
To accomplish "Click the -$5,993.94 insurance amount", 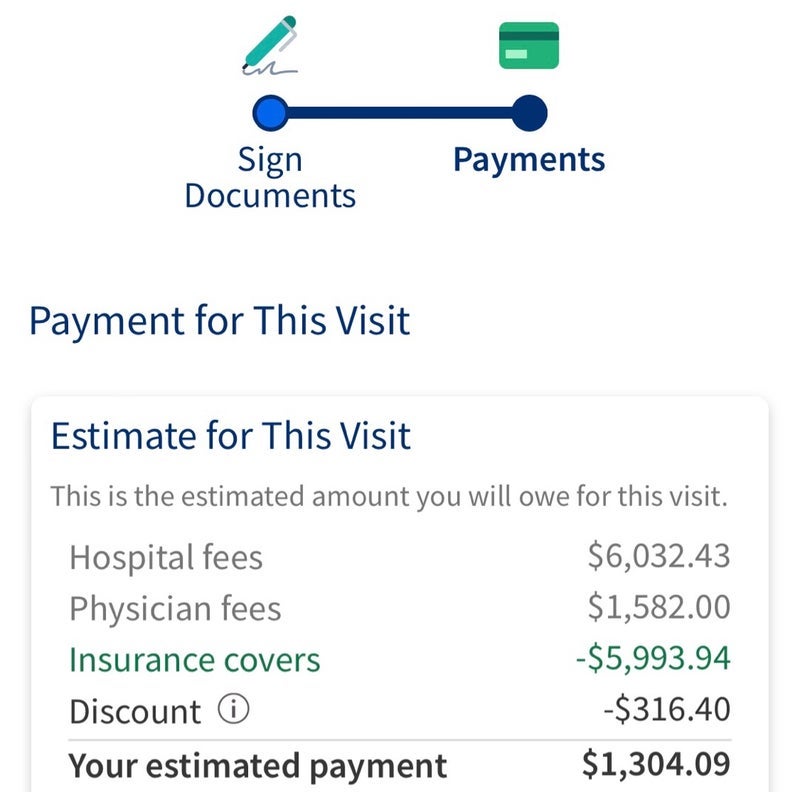I will 652,660.
